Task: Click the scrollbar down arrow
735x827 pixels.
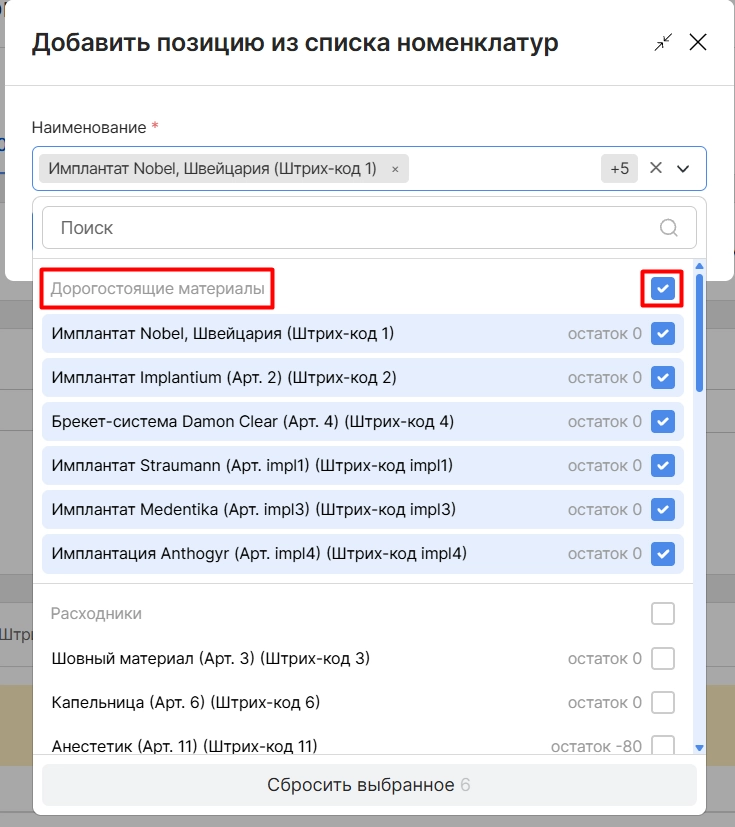Action: point(700,747)
